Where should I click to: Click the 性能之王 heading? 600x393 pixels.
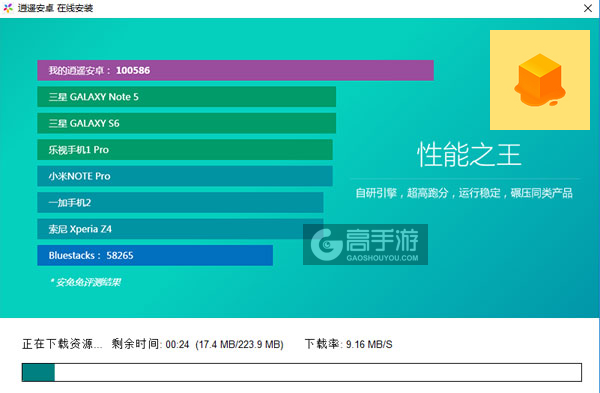[x=469, y=155]
